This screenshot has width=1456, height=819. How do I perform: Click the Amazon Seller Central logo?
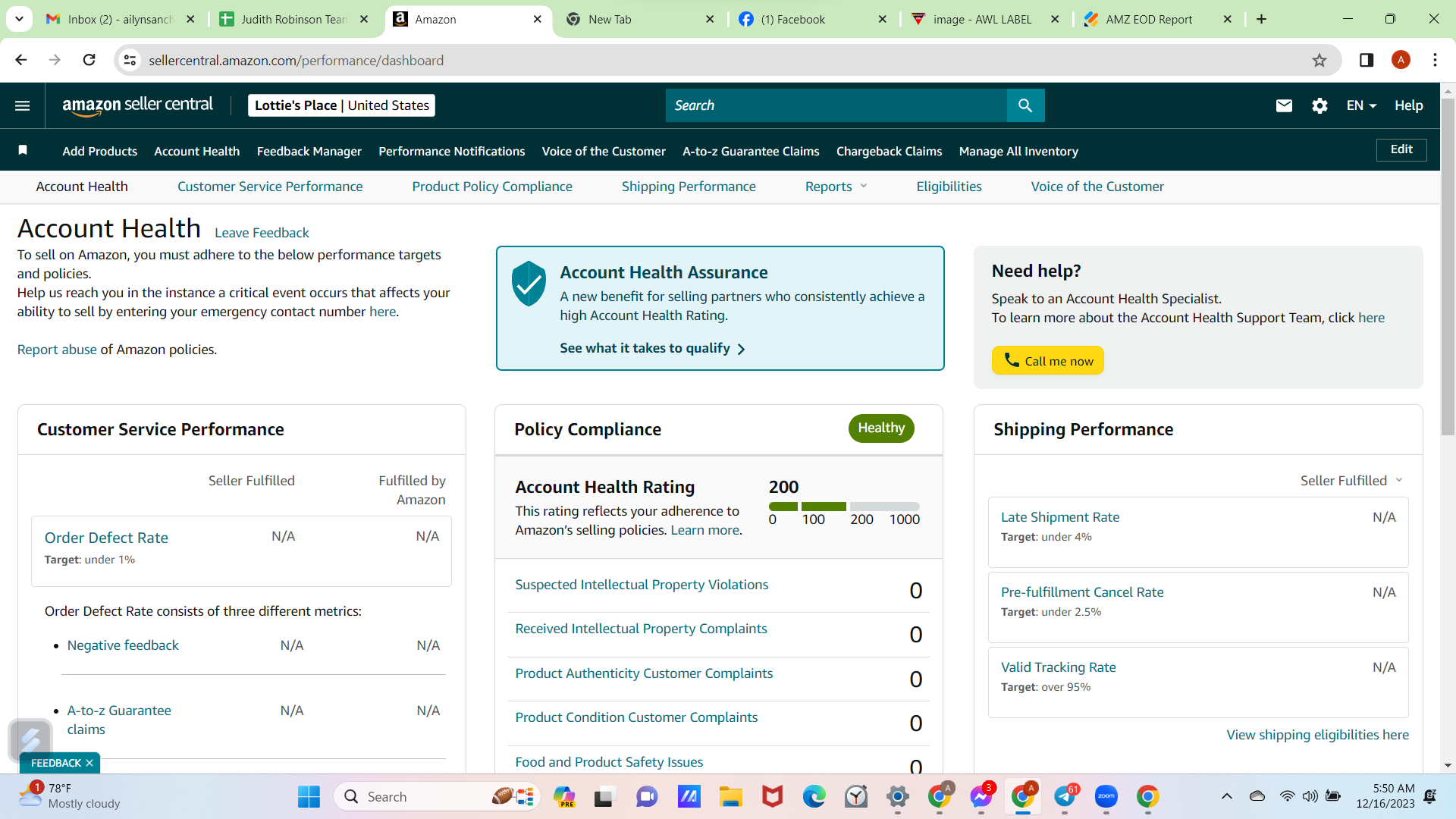[137, 105]
